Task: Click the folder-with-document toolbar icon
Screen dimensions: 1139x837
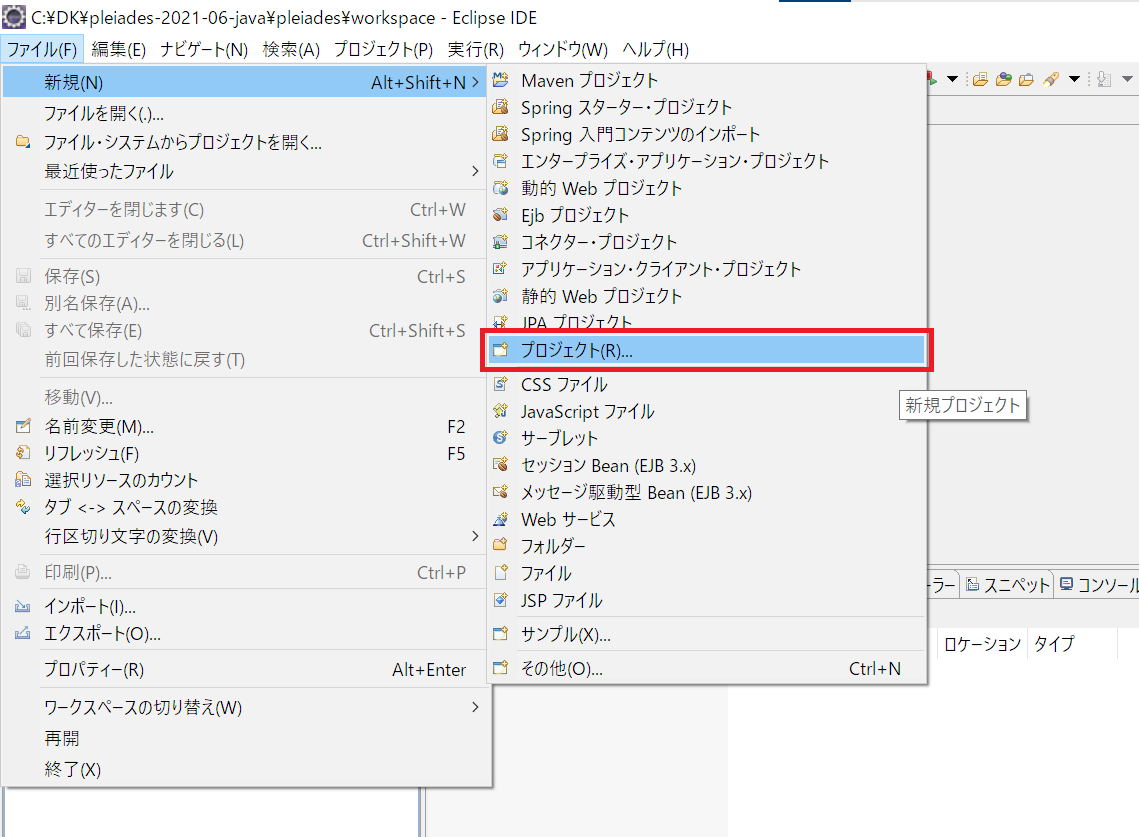Action: (x=980, y=79)
